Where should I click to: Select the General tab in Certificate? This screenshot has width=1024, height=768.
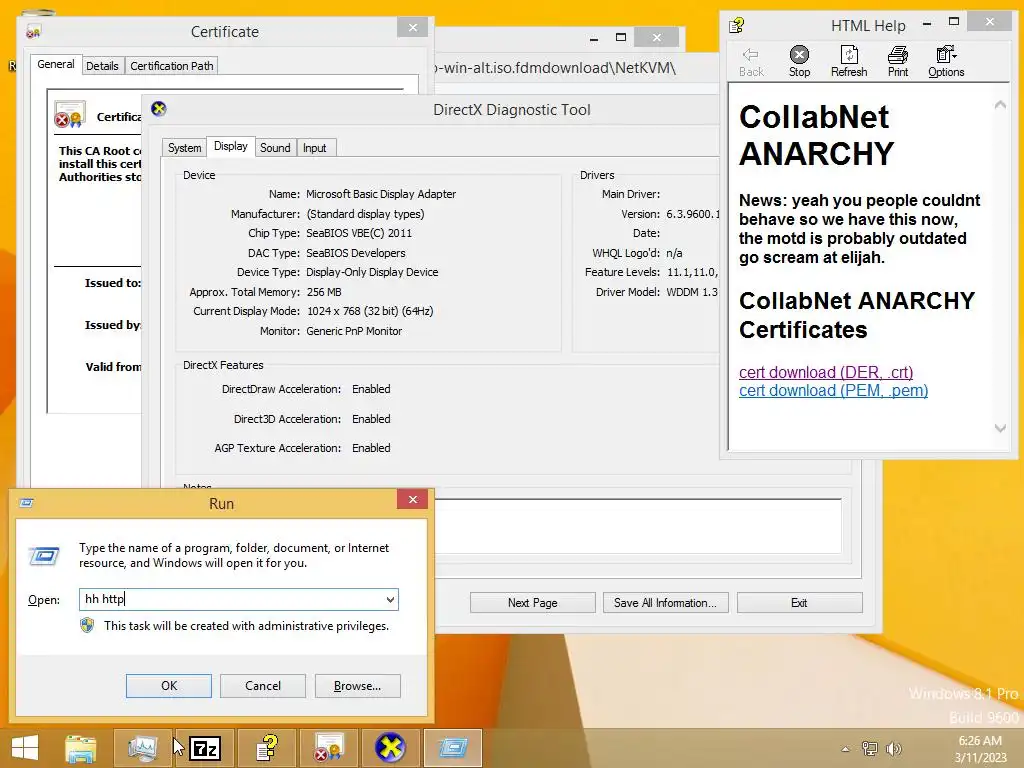point(56,64)
